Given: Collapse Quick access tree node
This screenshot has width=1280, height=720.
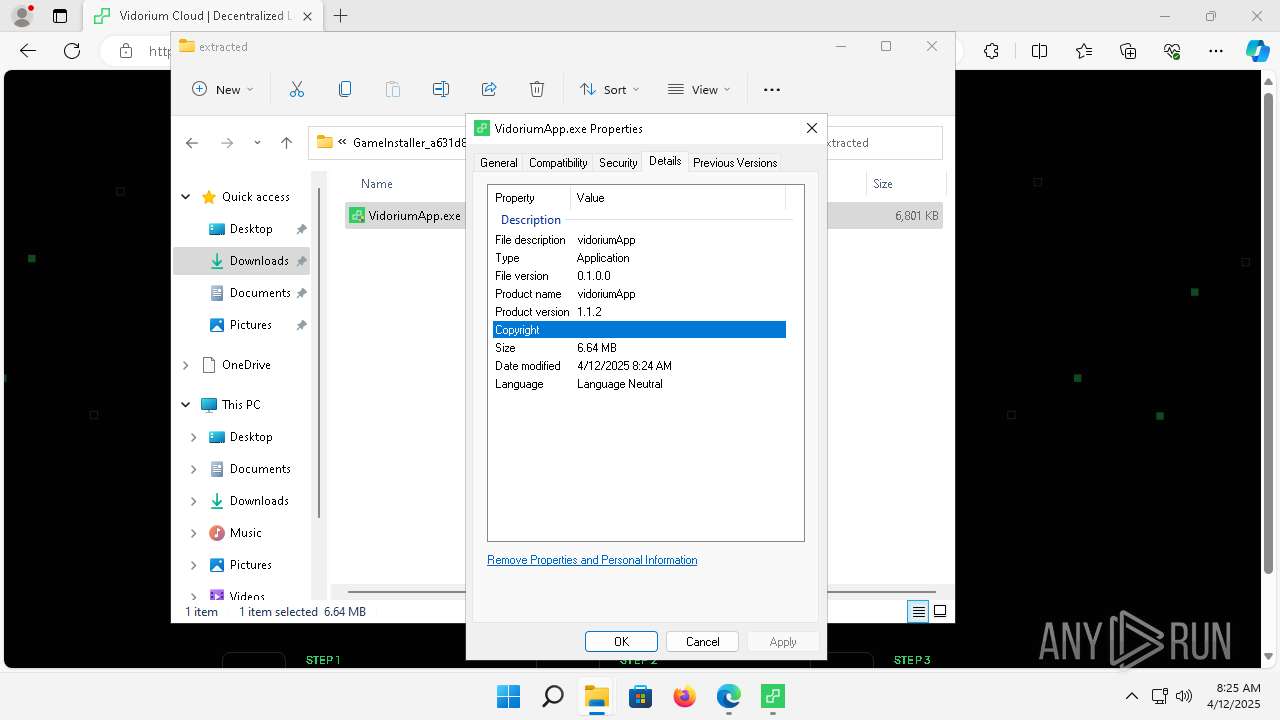Looking at the screenshot, I should [186, 197].
